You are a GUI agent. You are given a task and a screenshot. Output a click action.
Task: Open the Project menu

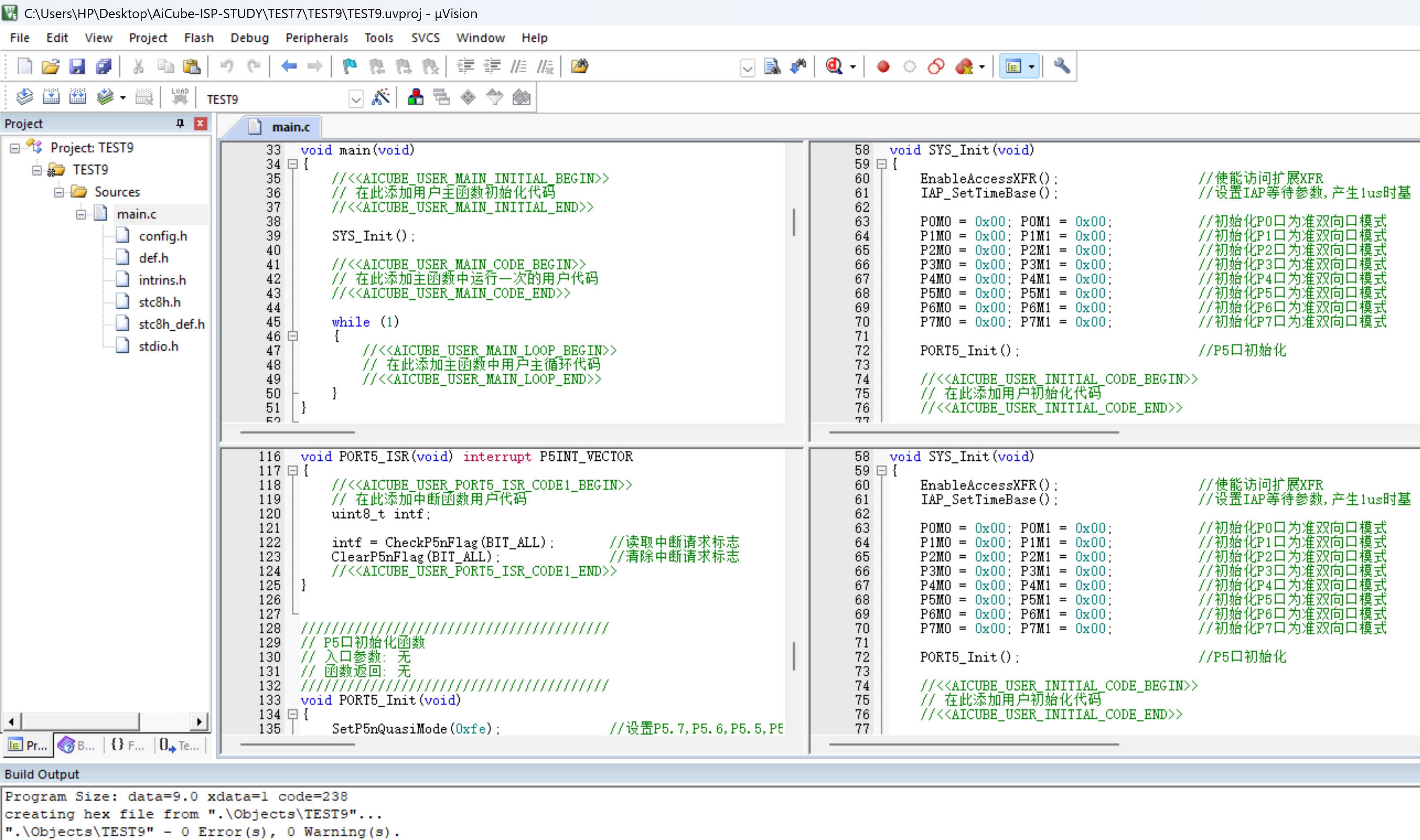[x=148, y=38]
